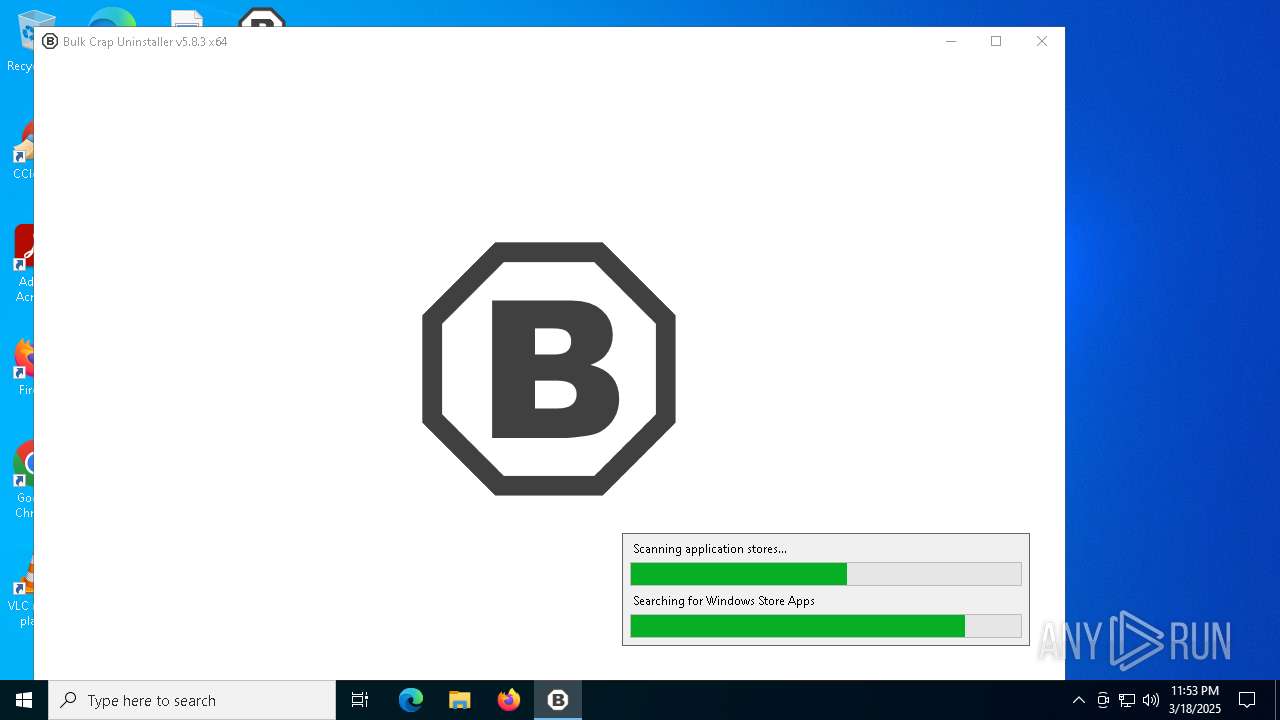Click the 'Scanning application stores...' status text

[x=710, y=549]
